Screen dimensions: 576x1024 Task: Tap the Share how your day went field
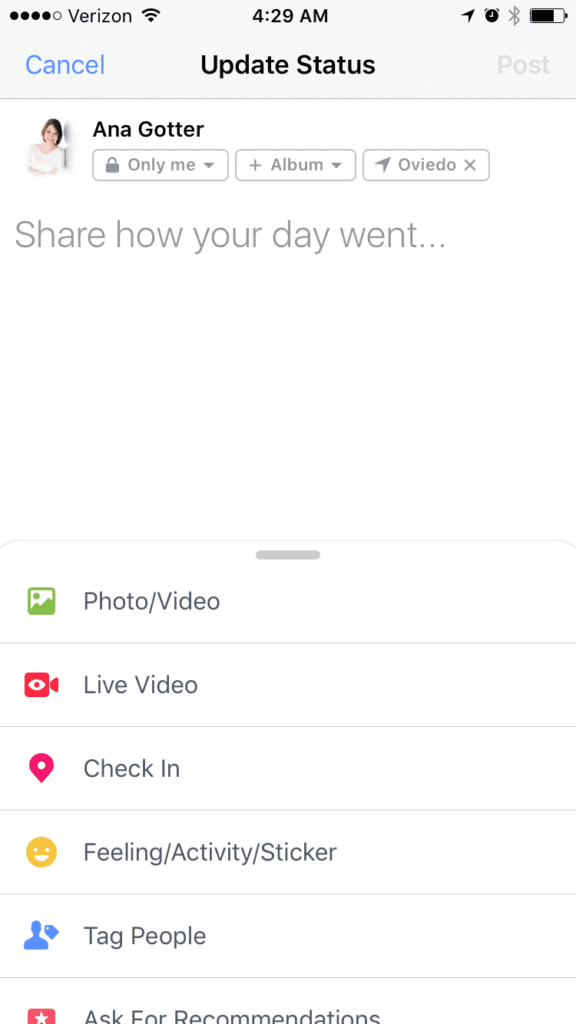click(x=230, y=235)
